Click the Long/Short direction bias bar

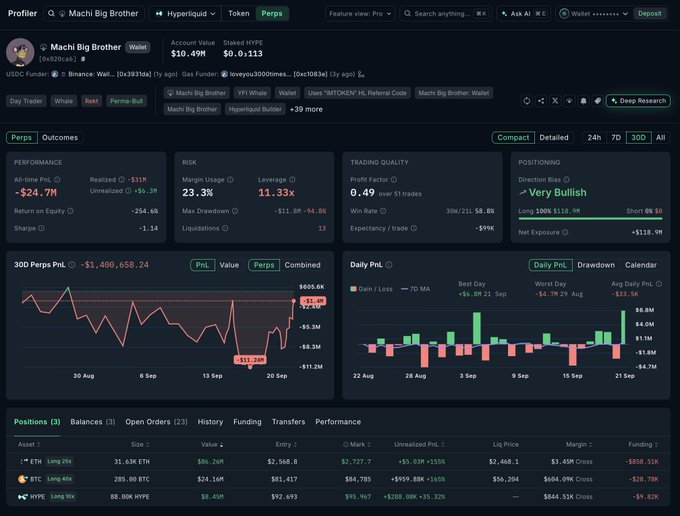pos(590,219)
